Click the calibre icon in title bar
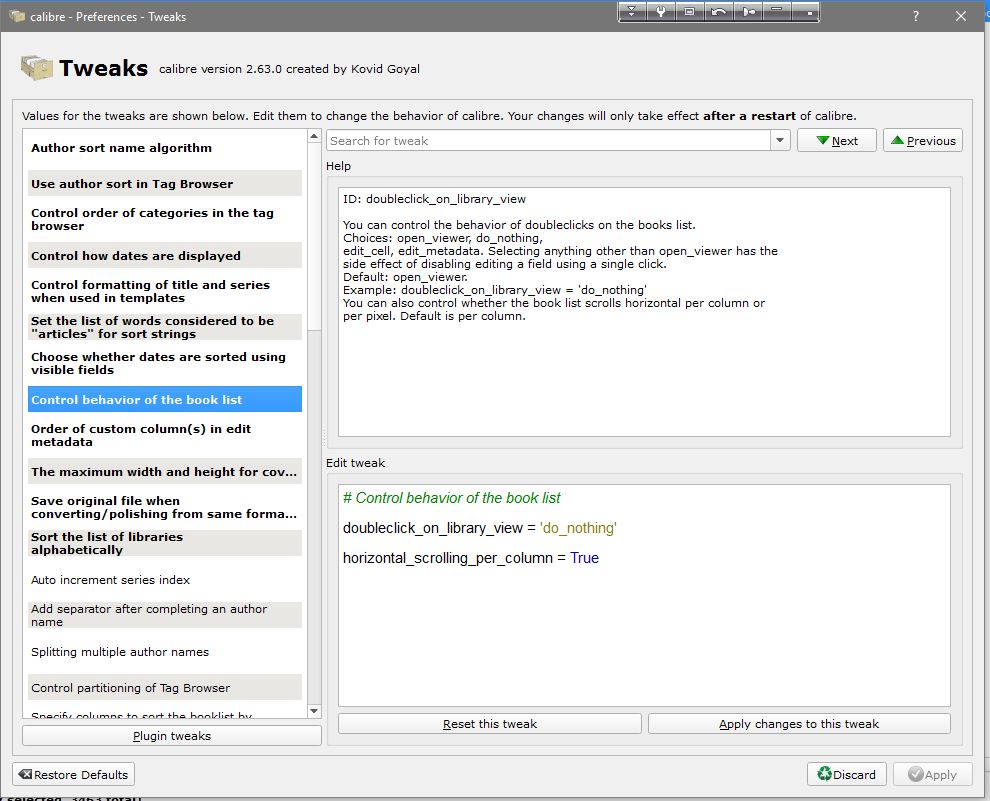 coord(17,17)
